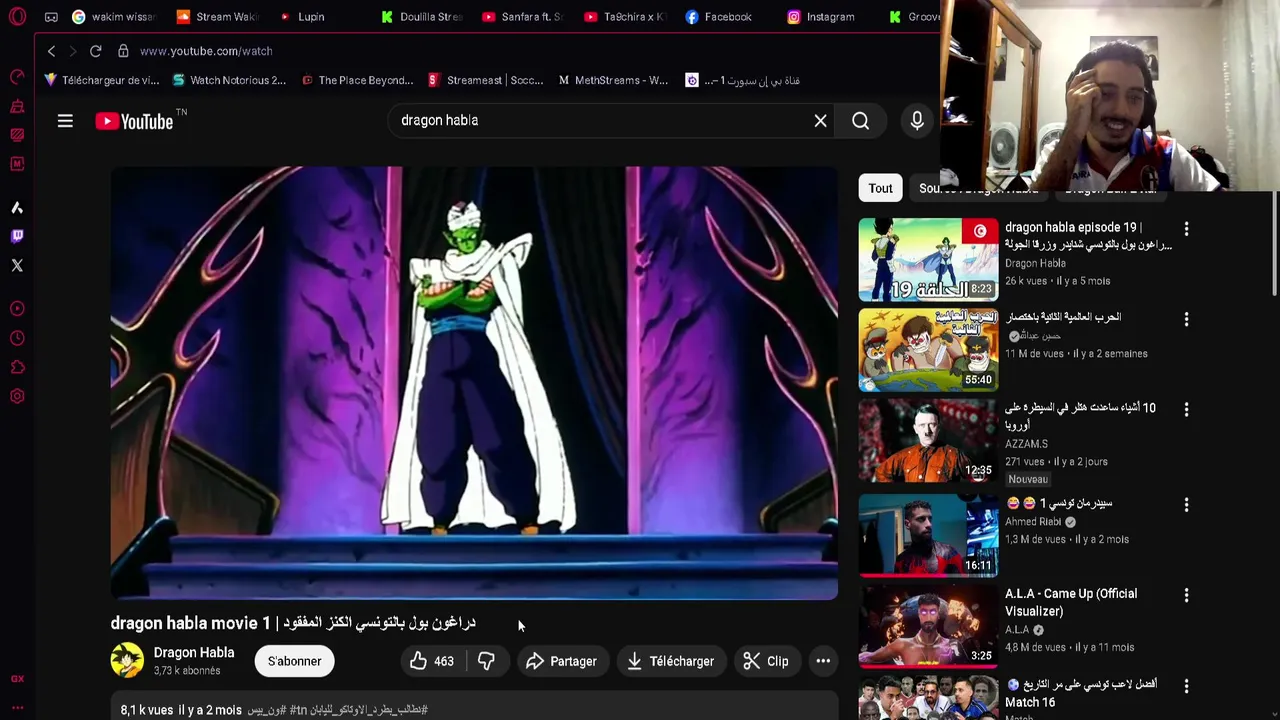Switch to the Lupin tab
The width and height of the screenshot is (1280, 720).
(302, 17)
